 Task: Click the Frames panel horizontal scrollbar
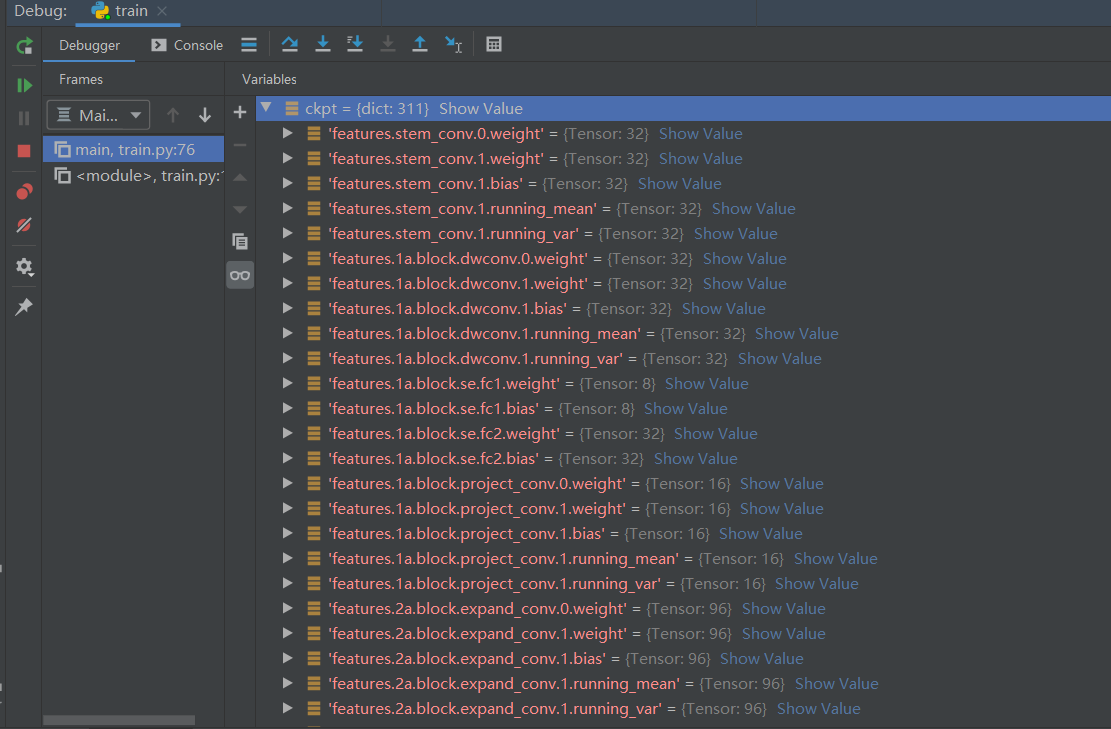pos(118,720)
